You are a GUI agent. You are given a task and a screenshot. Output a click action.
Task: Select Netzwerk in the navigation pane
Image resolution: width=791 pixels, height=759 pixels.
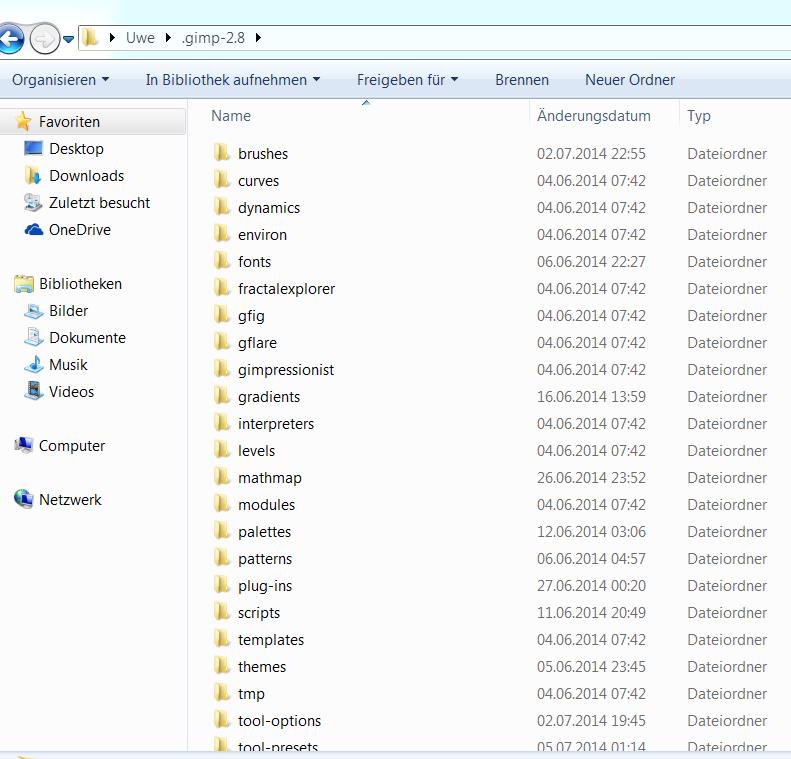70,500
